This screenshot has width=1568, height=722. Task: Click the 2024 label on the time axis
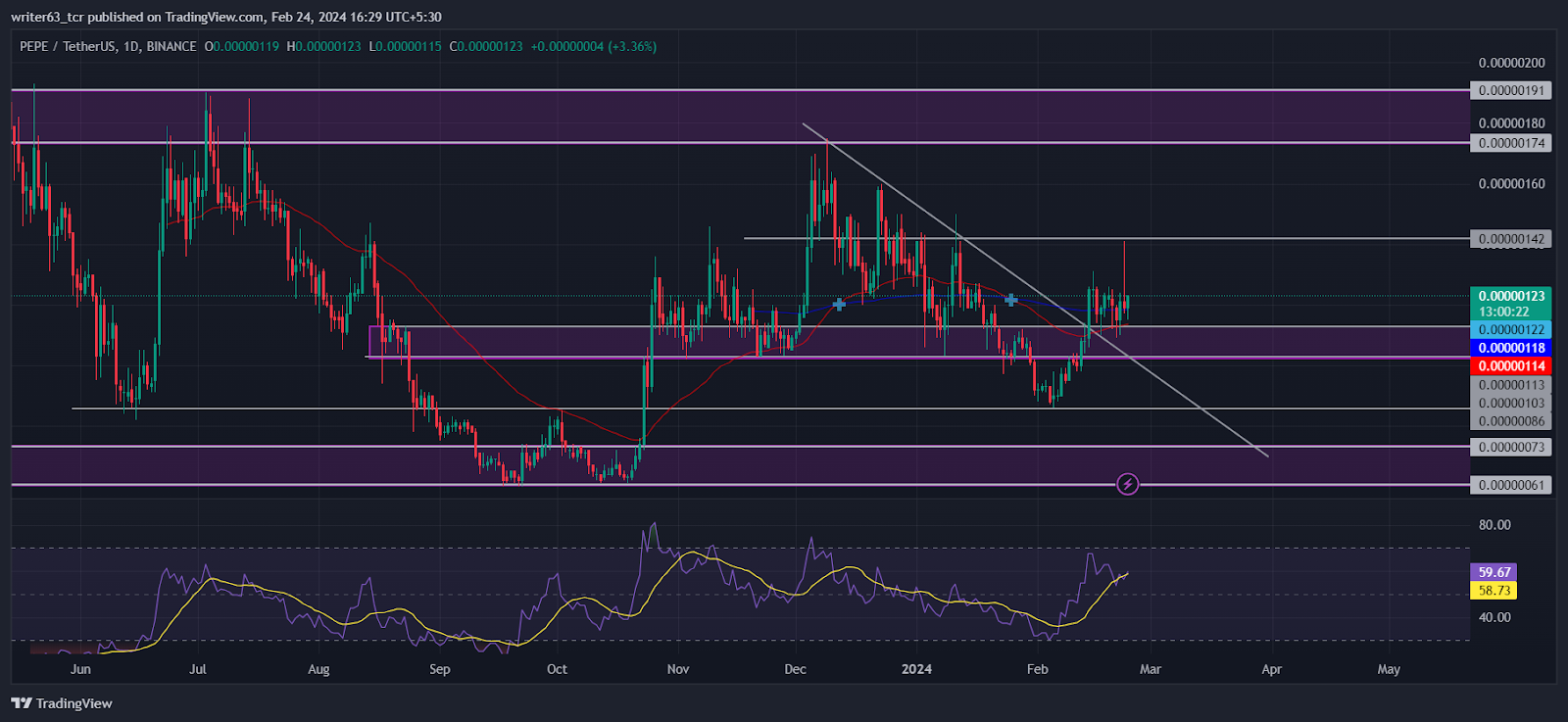[x=916, y=669]
